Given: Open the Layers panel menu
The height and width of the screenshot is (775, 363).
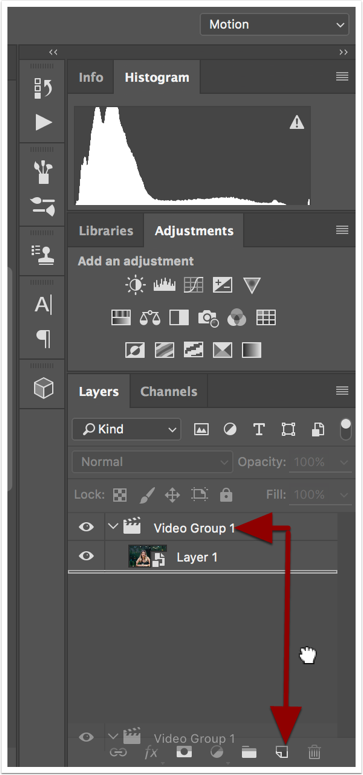Looking at the screenshot, I should pos(342,391).
